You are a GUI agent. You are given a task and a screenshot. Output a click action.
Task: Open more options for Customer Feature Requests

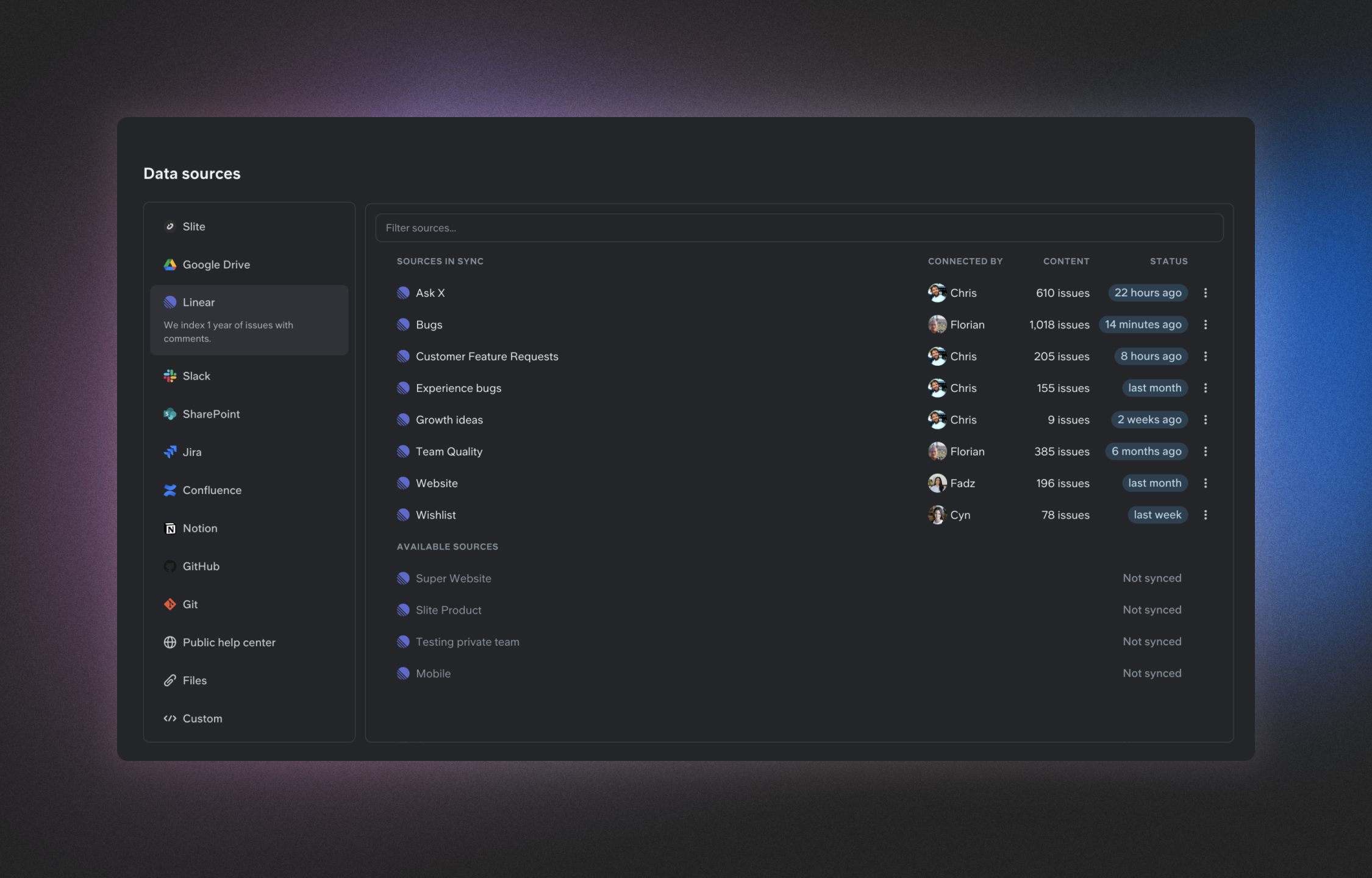[1206, 356]
